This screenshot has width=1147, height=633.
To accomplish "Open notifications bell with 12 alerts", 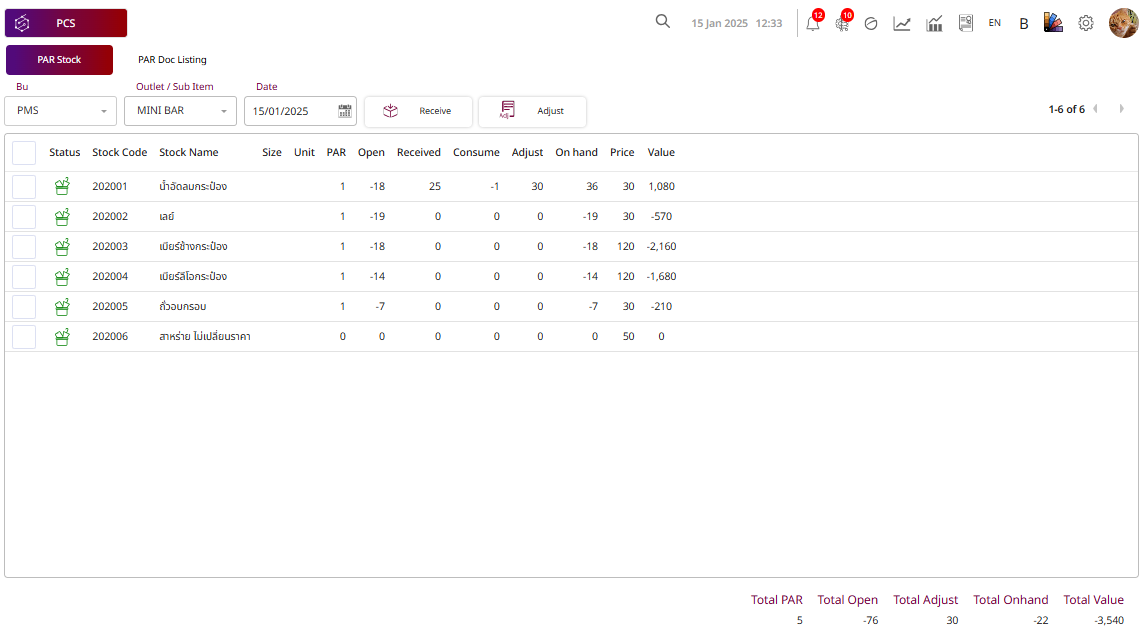I will [813, 23].
